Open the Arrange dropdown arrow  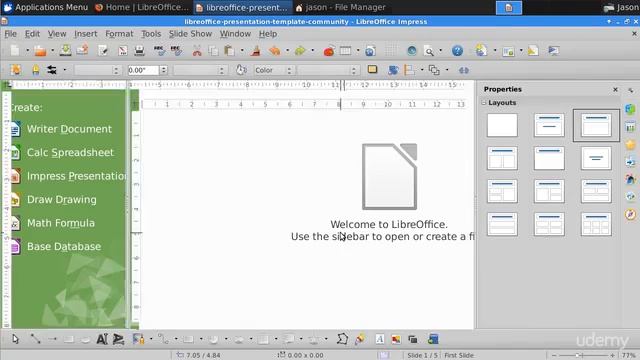(447, 70)
